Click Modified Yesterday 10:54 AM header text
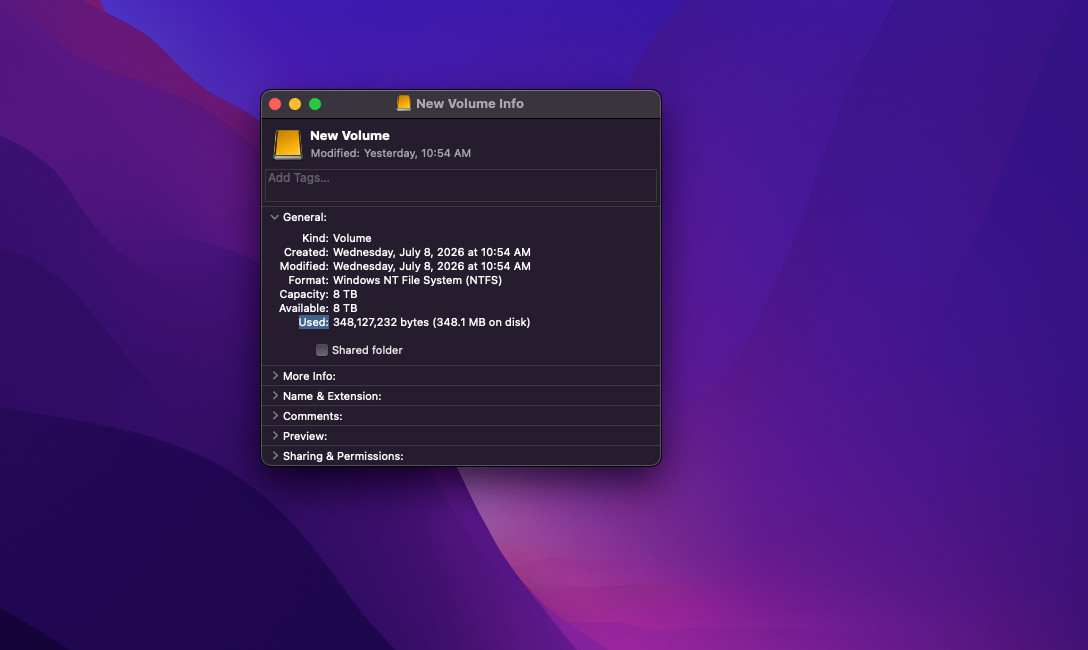 pyautogui.click(x=391, y=153)
